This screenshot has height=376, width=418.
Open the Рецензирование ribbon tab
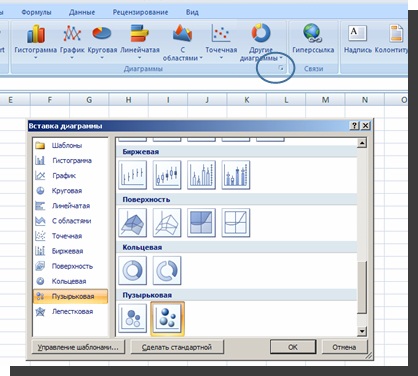140,12
